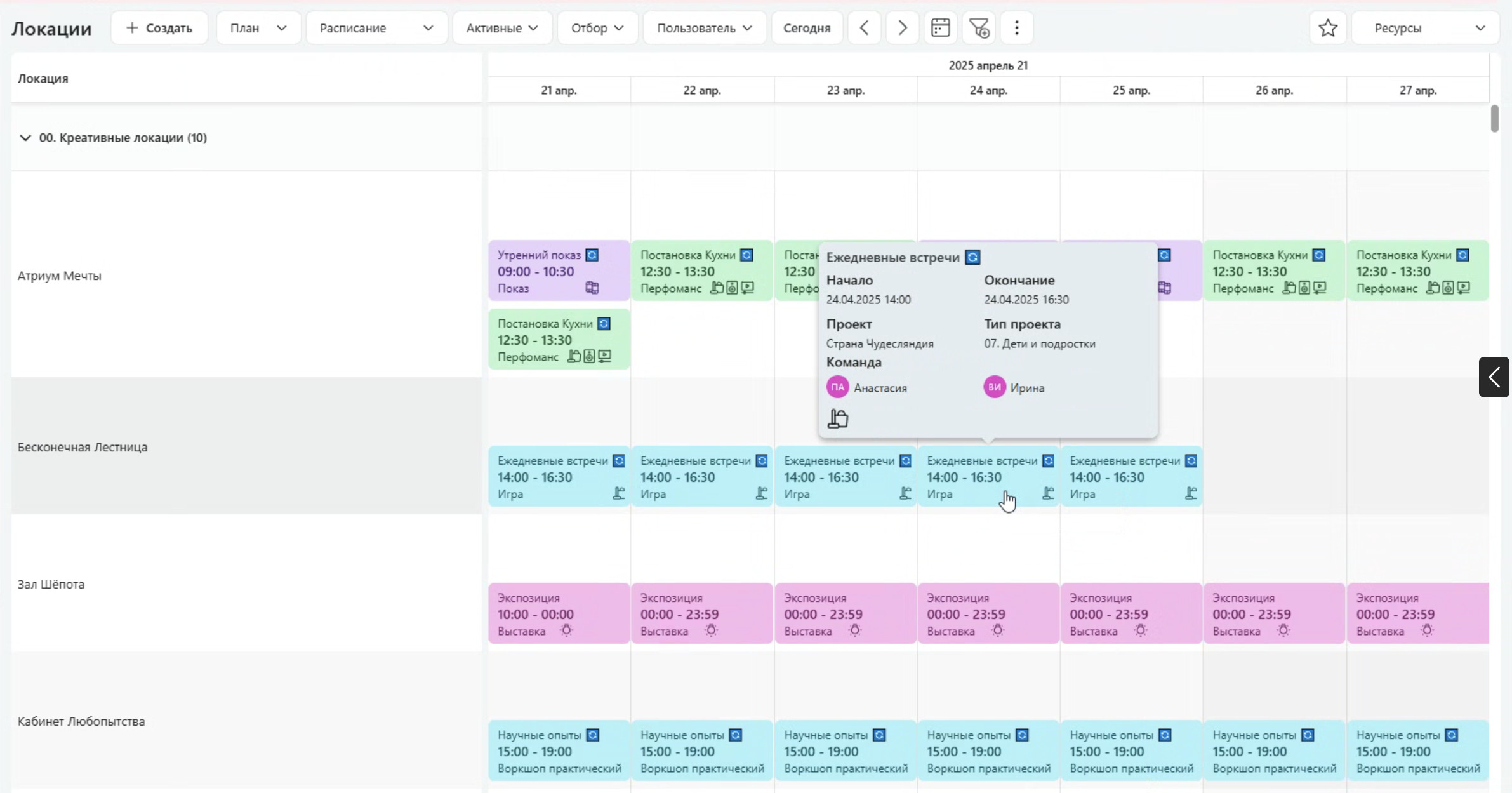Click the Сегодня button

click(x=807, y=28)
